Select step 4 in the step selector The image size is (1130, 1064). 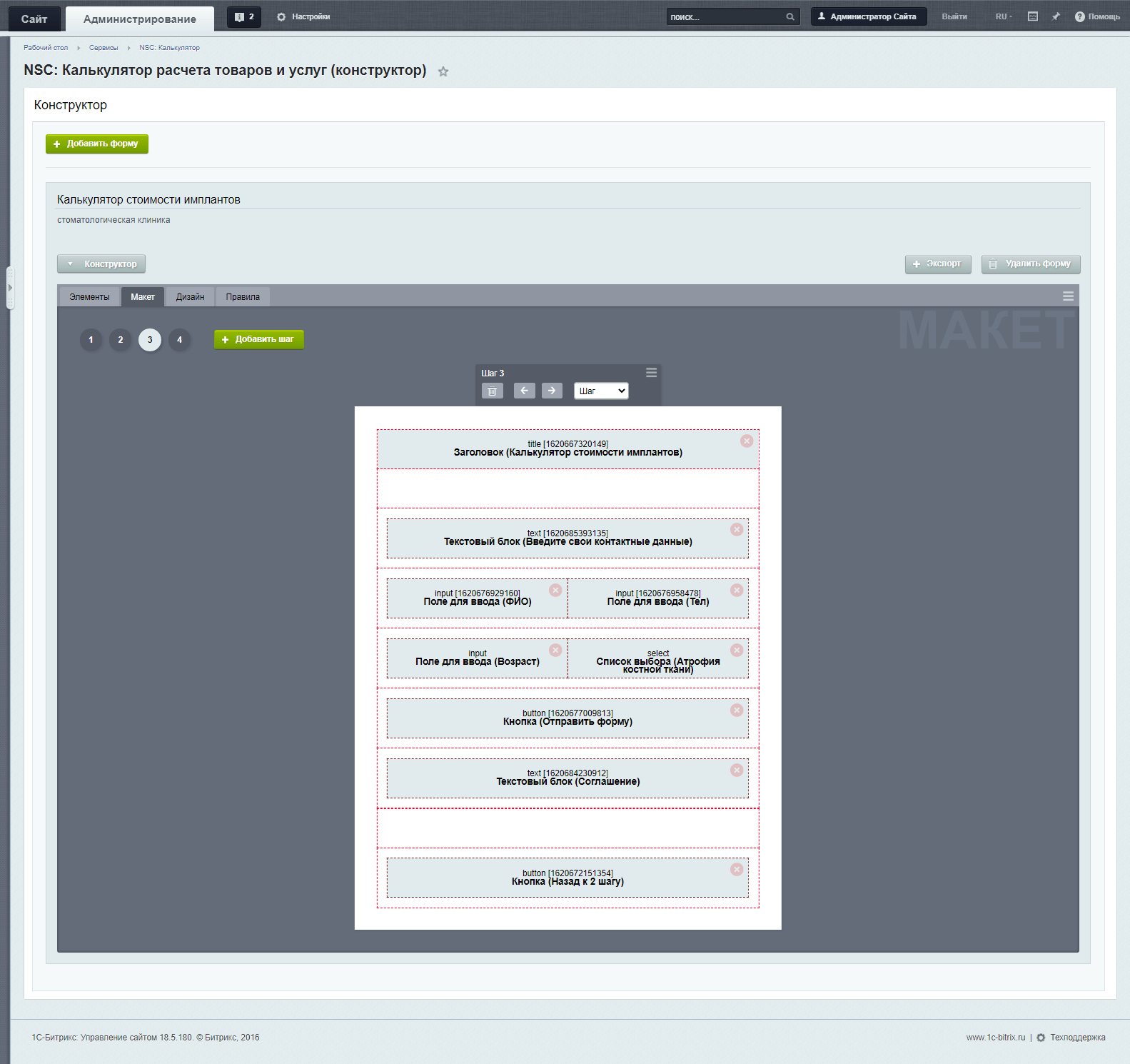pos(179,340)
